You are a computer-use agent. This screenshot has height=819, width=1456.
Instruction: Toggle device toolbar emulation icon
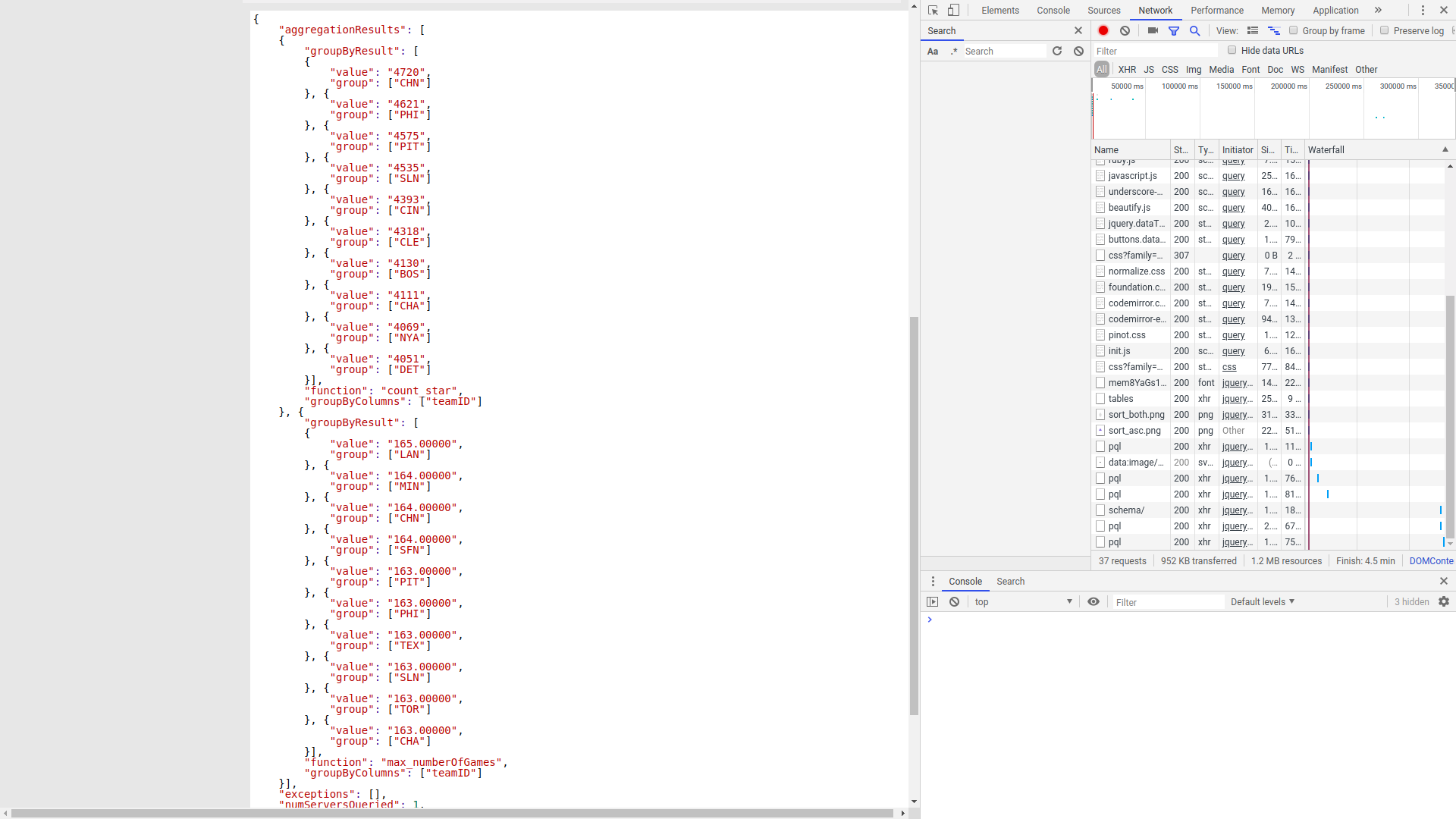click(954, 11)
